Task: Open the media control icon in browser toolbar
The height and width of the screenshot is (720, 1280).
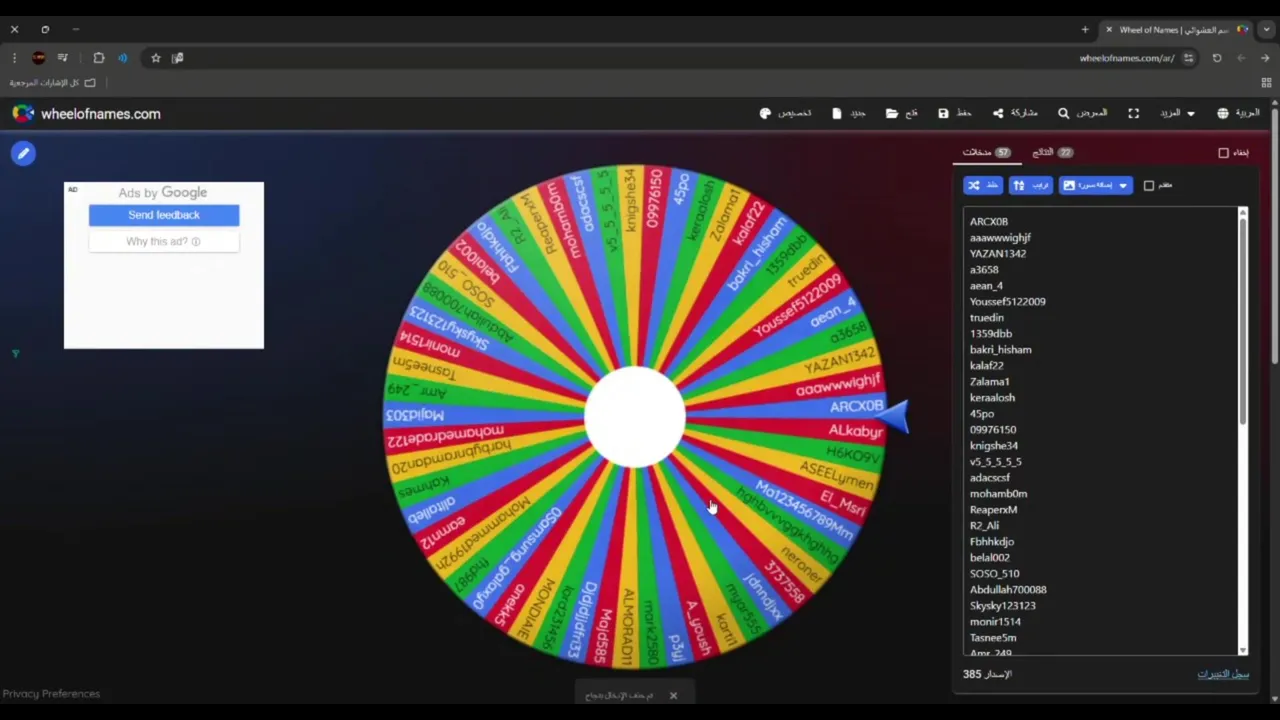Action: coord(63,58)
